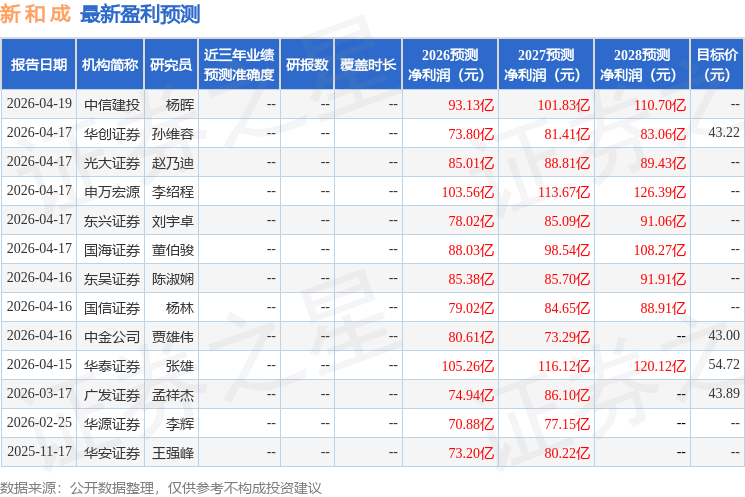This screenshot has width=745, height=497.
Task: Select the 126.39亿 profit value
Action: (x=660, y=192)
